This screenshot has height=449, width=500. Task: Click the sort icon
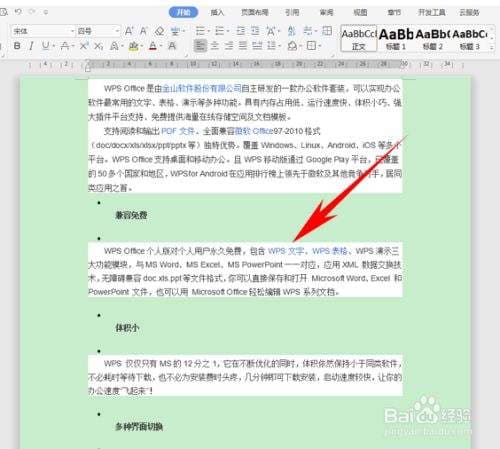[292, 31]
